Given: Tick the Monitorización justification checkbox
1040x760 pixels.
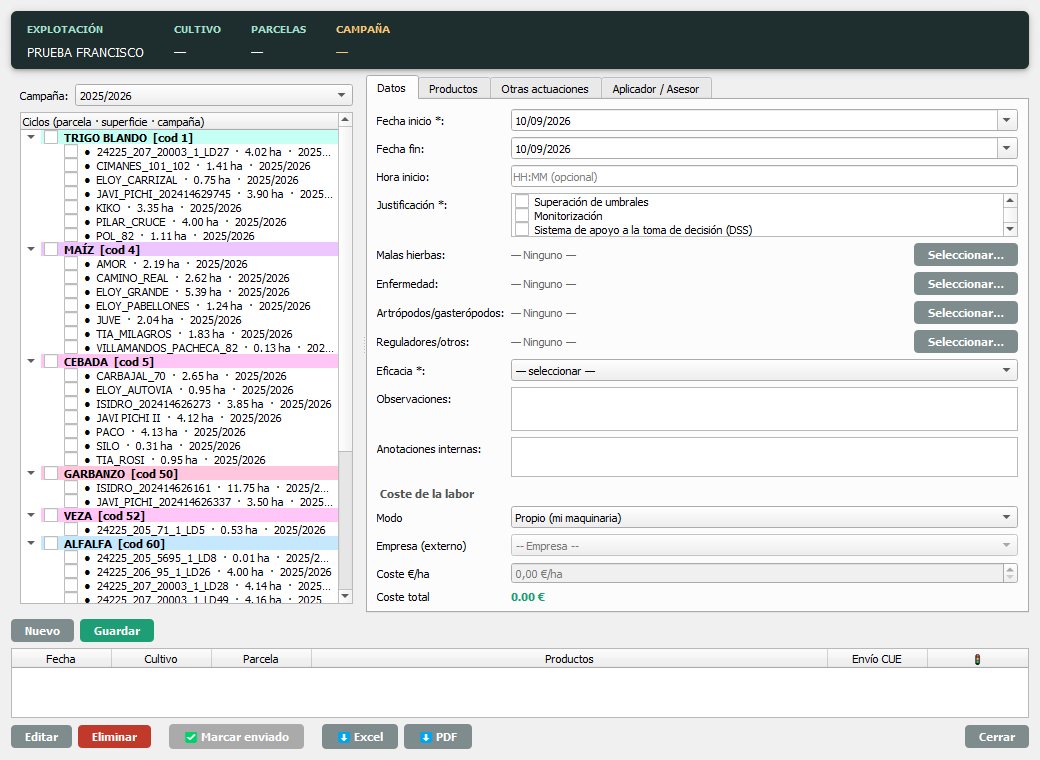Looking at the screenshot, I should pos(522,216).
